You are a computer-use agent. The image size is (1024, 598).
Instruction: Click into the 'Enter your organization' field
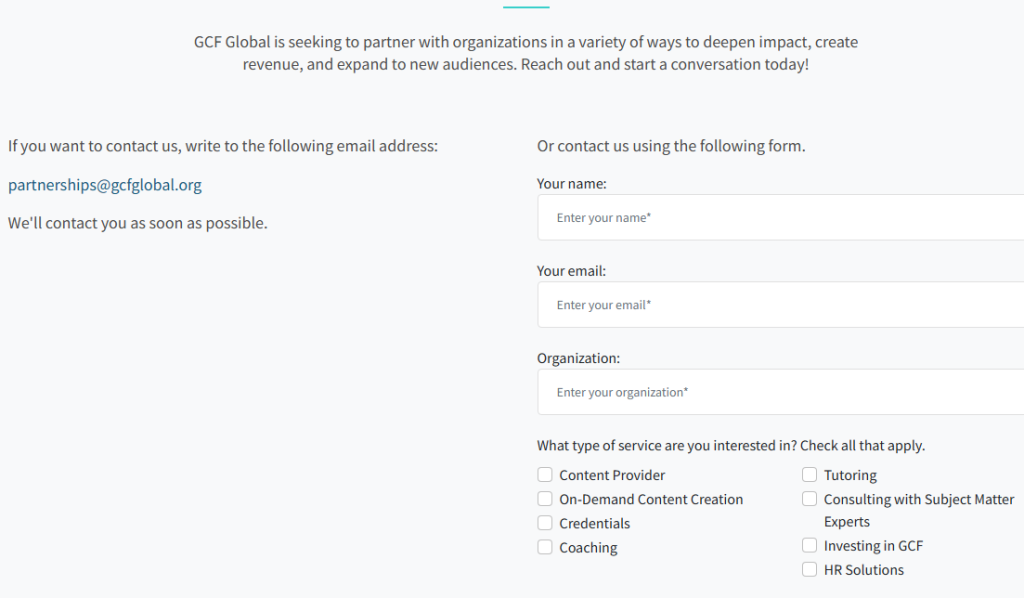(x=780, y=392)
